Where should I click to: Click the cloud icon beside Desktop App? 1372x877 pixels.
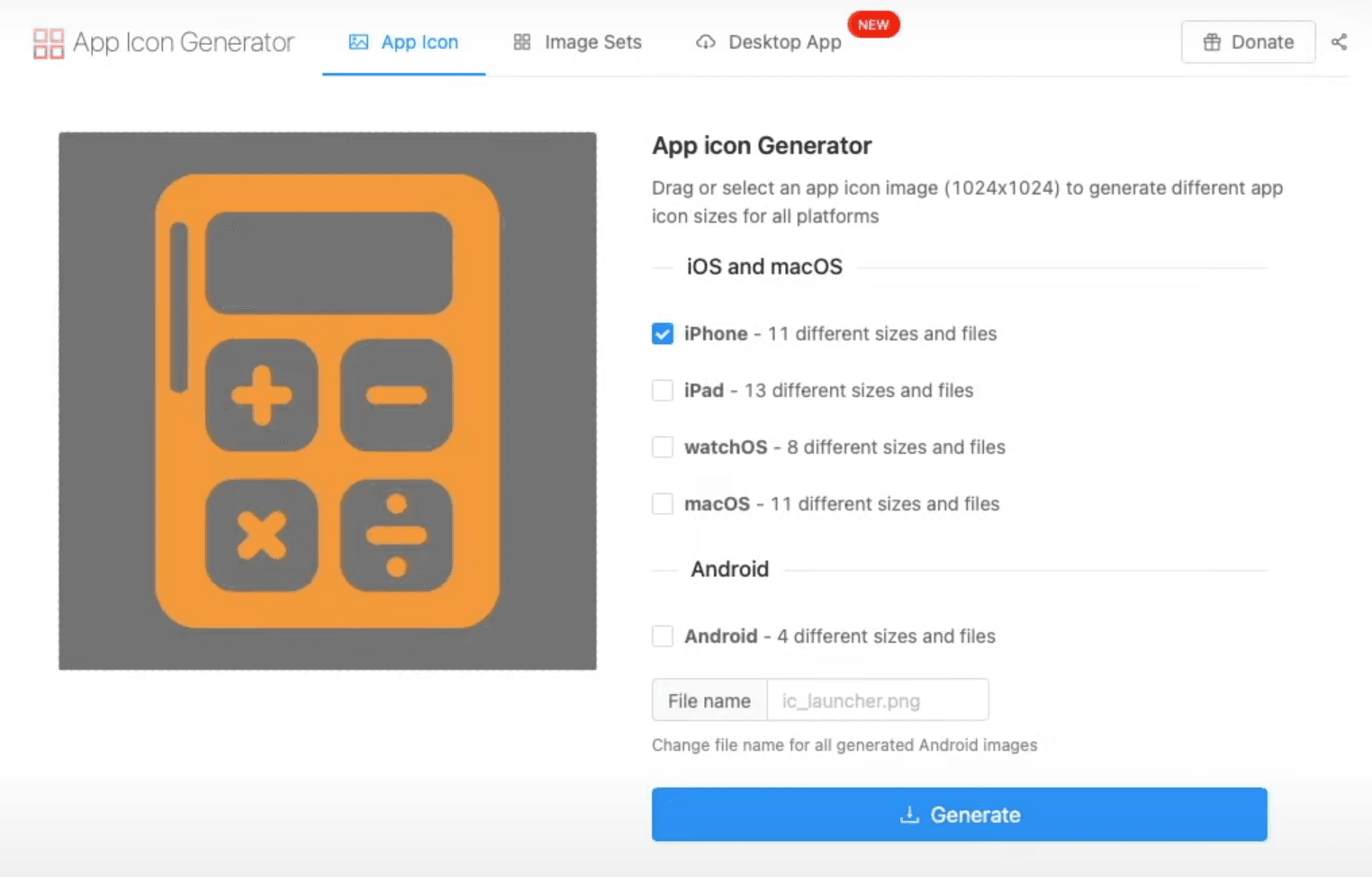tap(706, 42)
